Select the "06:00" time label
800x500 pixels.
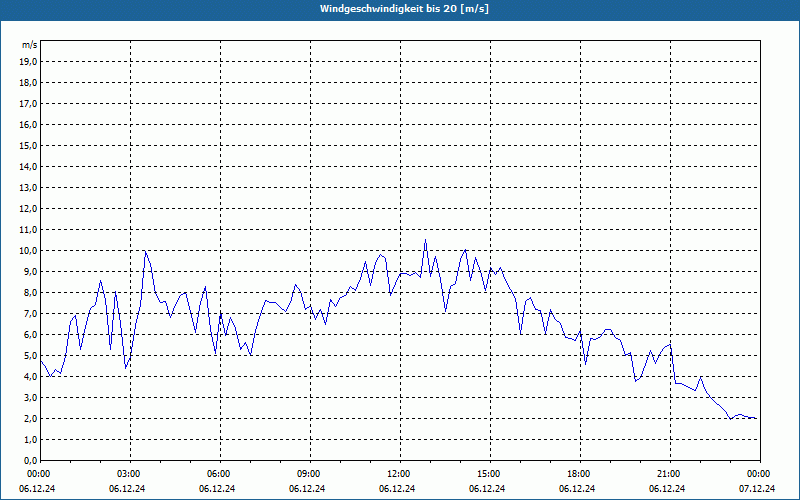coord(218,474)
